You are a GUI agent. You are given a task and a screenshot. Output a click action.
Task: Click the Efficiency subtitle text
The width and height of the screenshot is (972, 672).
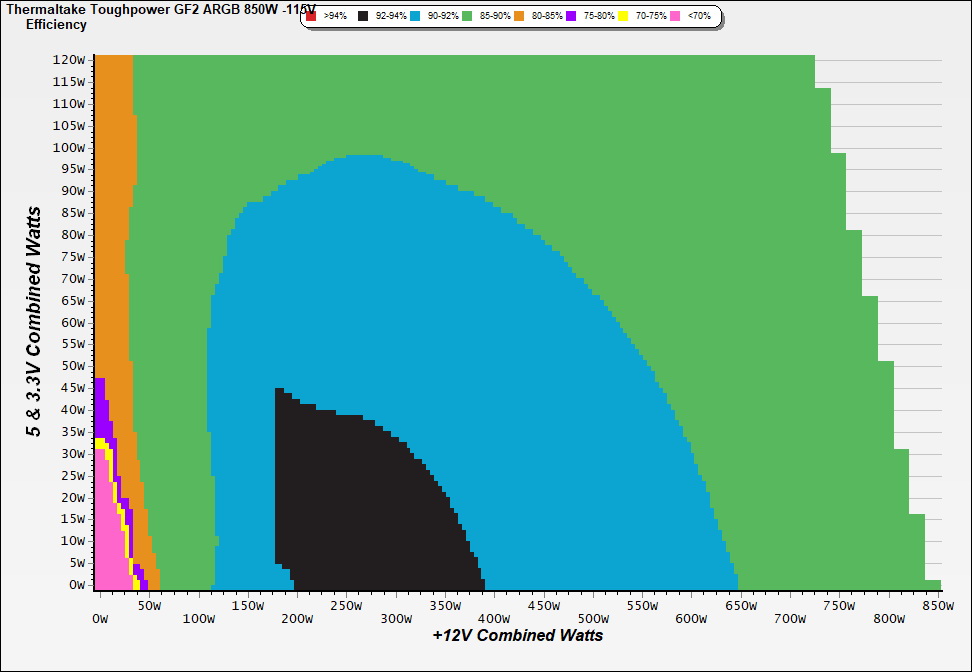56,24
